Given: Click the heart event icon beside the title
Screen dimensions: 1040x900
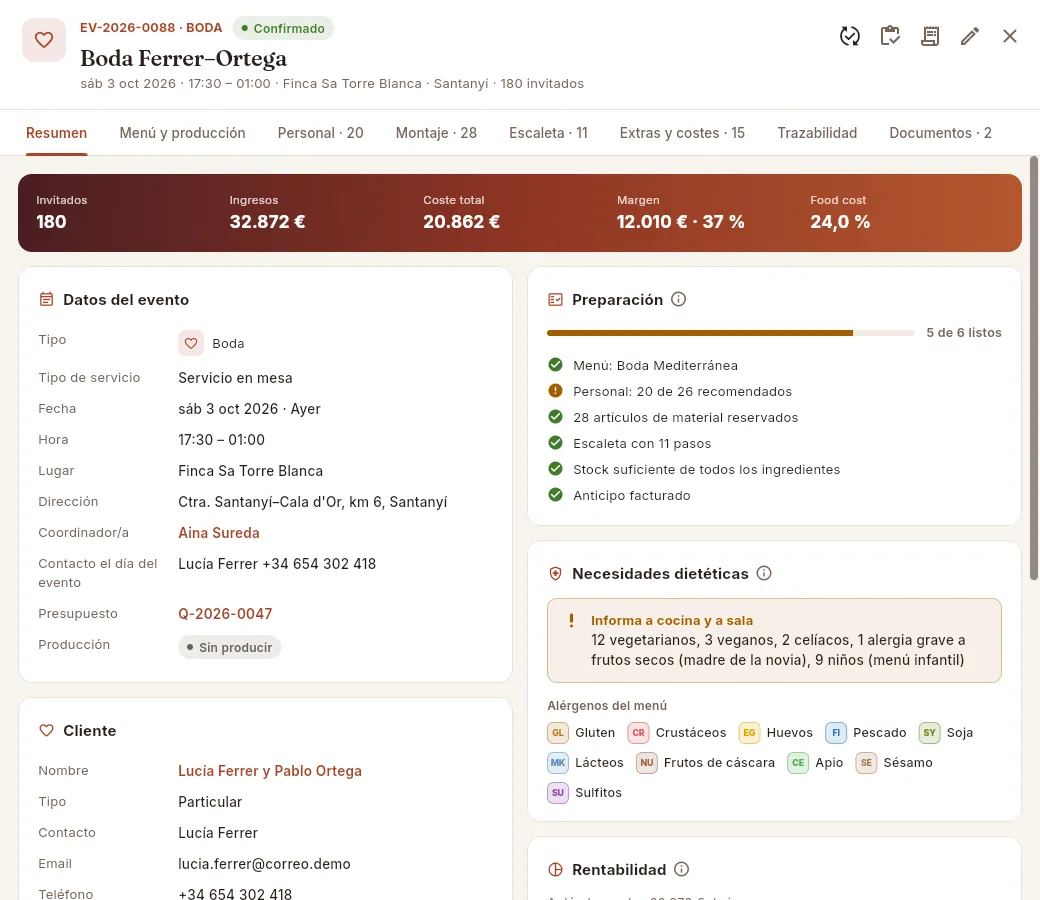Looking at the screenshot, I should [44, 40].
